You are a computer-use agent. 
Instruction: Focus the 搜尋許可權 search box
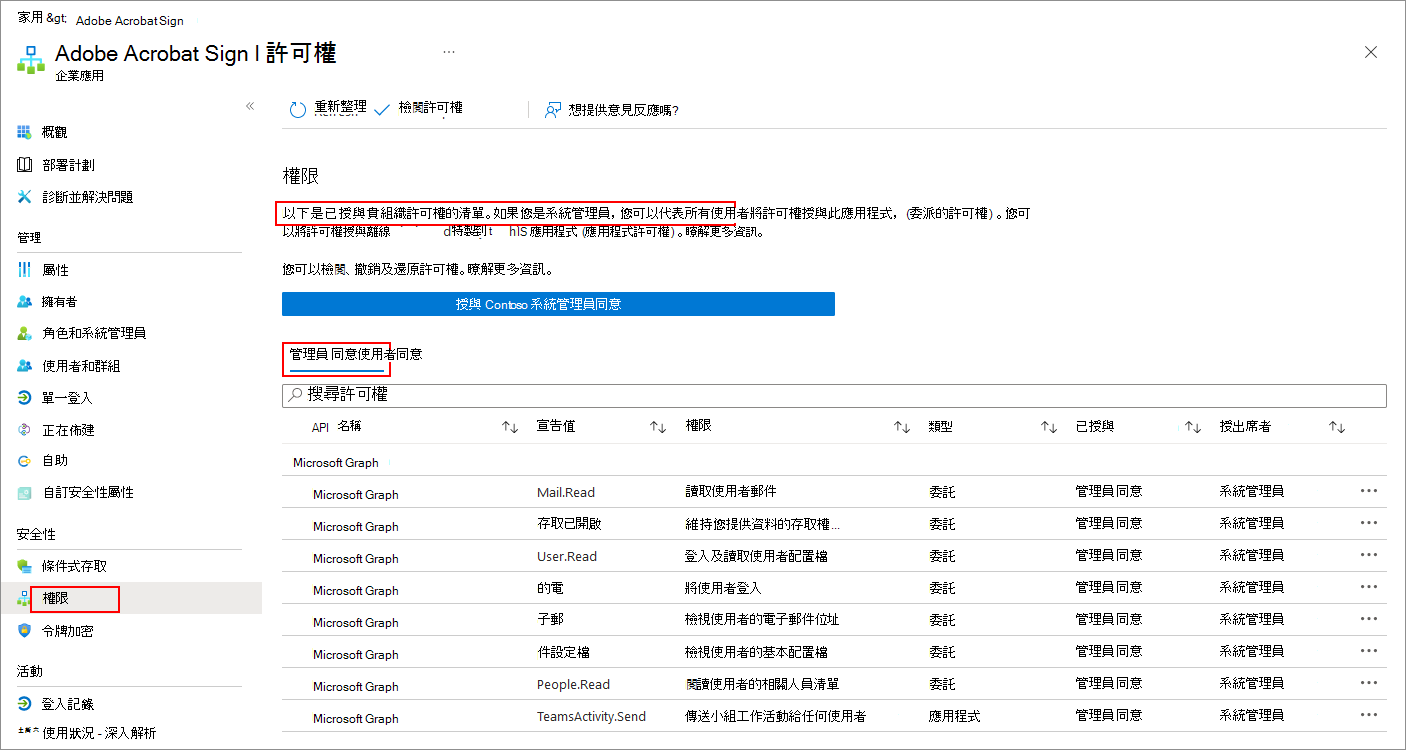(x=834, y=395)
